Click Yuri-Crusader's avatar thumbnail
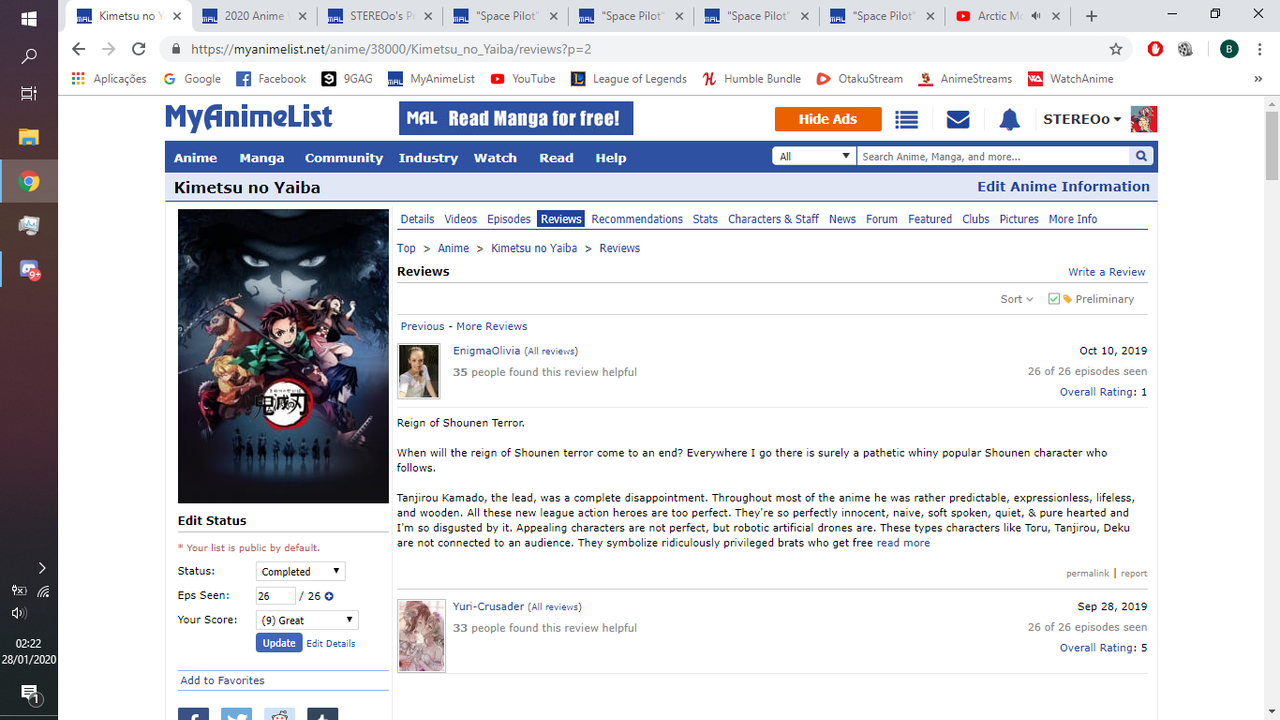This screenshot has height=720, width=1280. 421,636
